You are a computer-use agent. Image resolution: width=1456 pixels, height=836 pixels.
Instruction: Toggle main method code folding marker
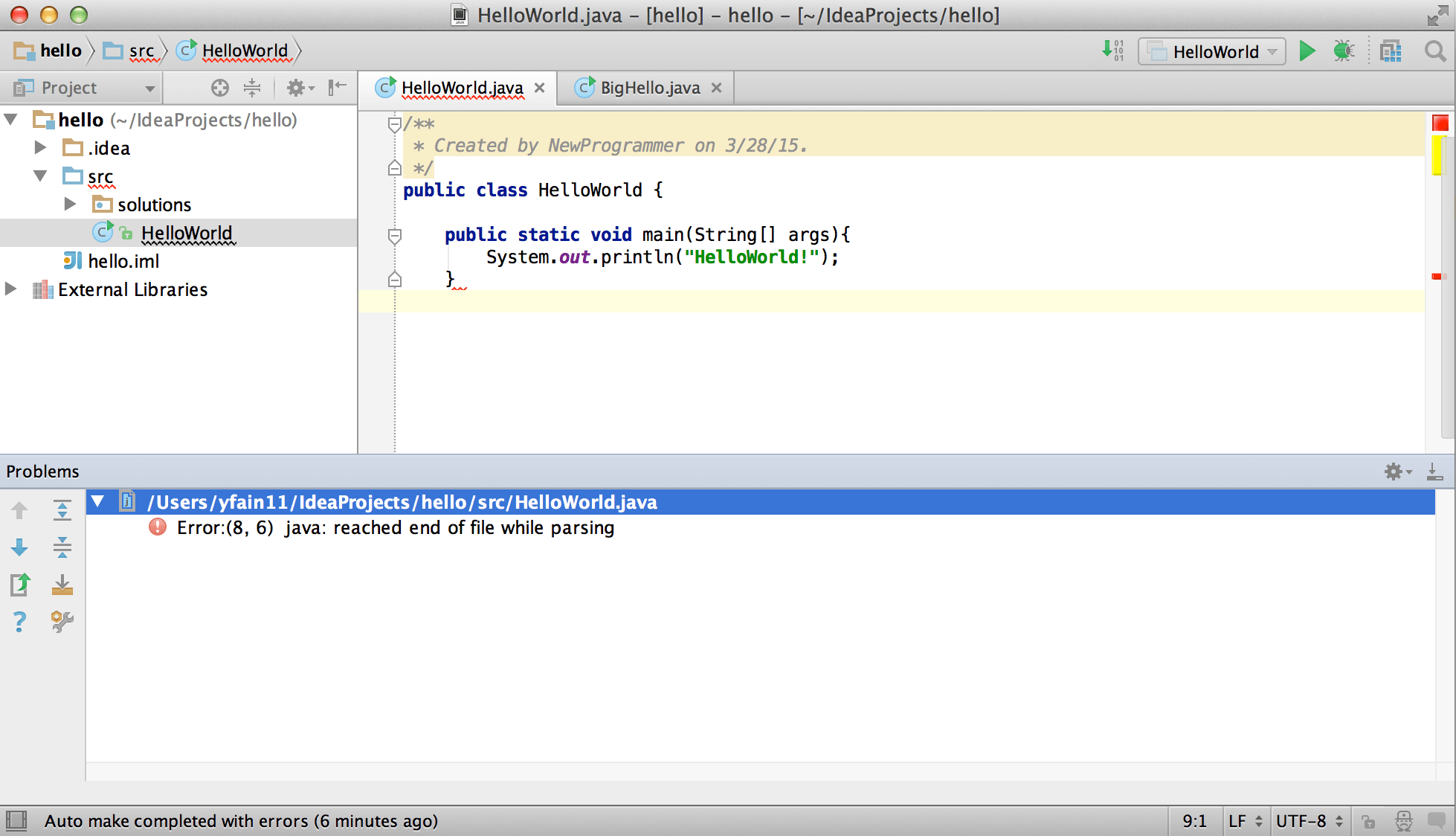point(395,236)
